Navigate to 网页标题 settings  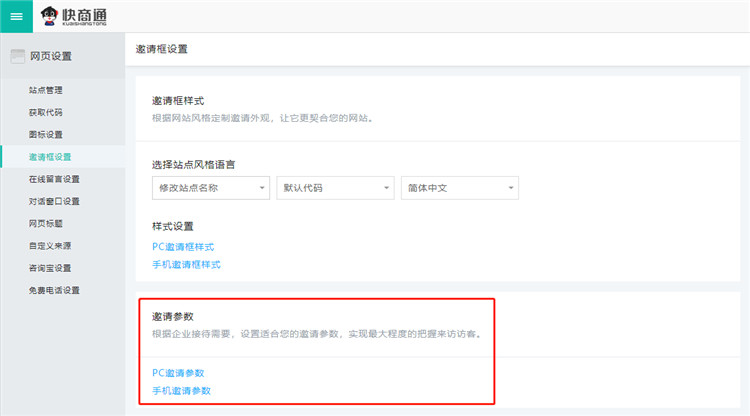pyautogui.click(x=46, y=223)
